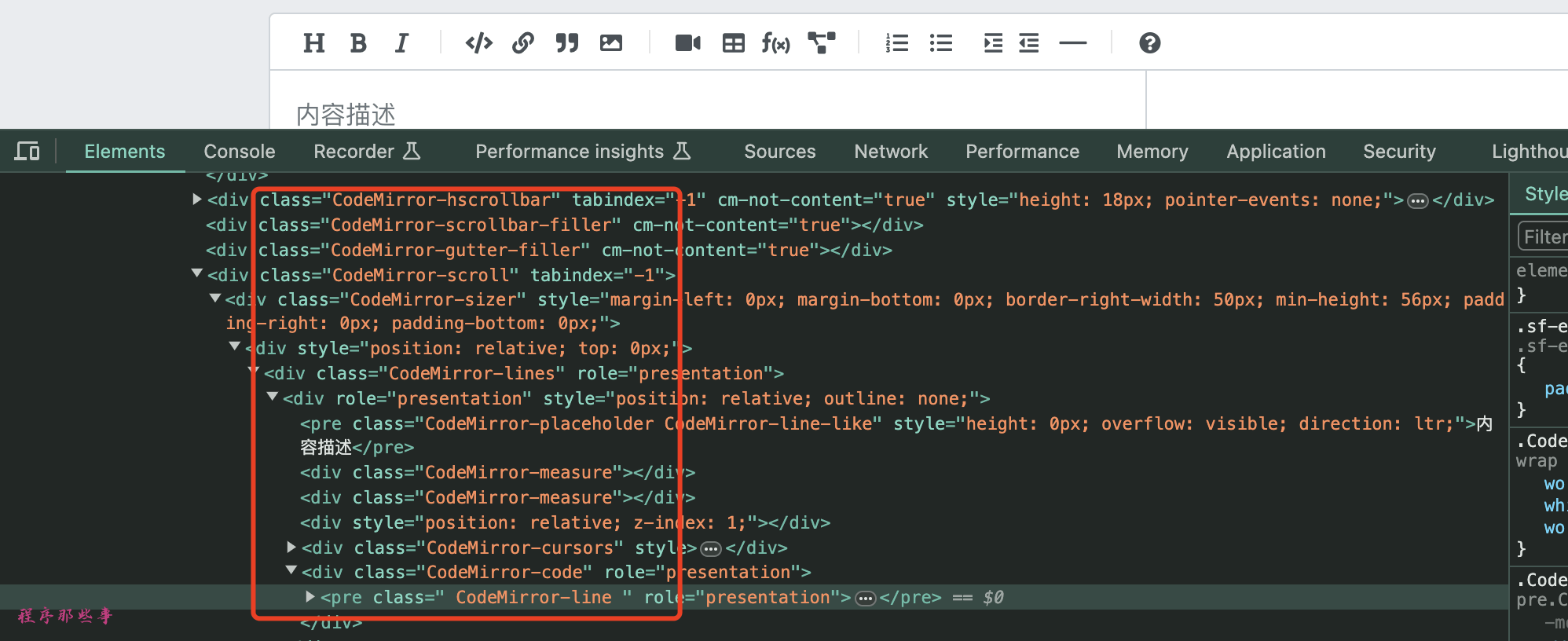Insert a table from the toolbar
Screen dimensions: 1568x641
pos(733,43)
